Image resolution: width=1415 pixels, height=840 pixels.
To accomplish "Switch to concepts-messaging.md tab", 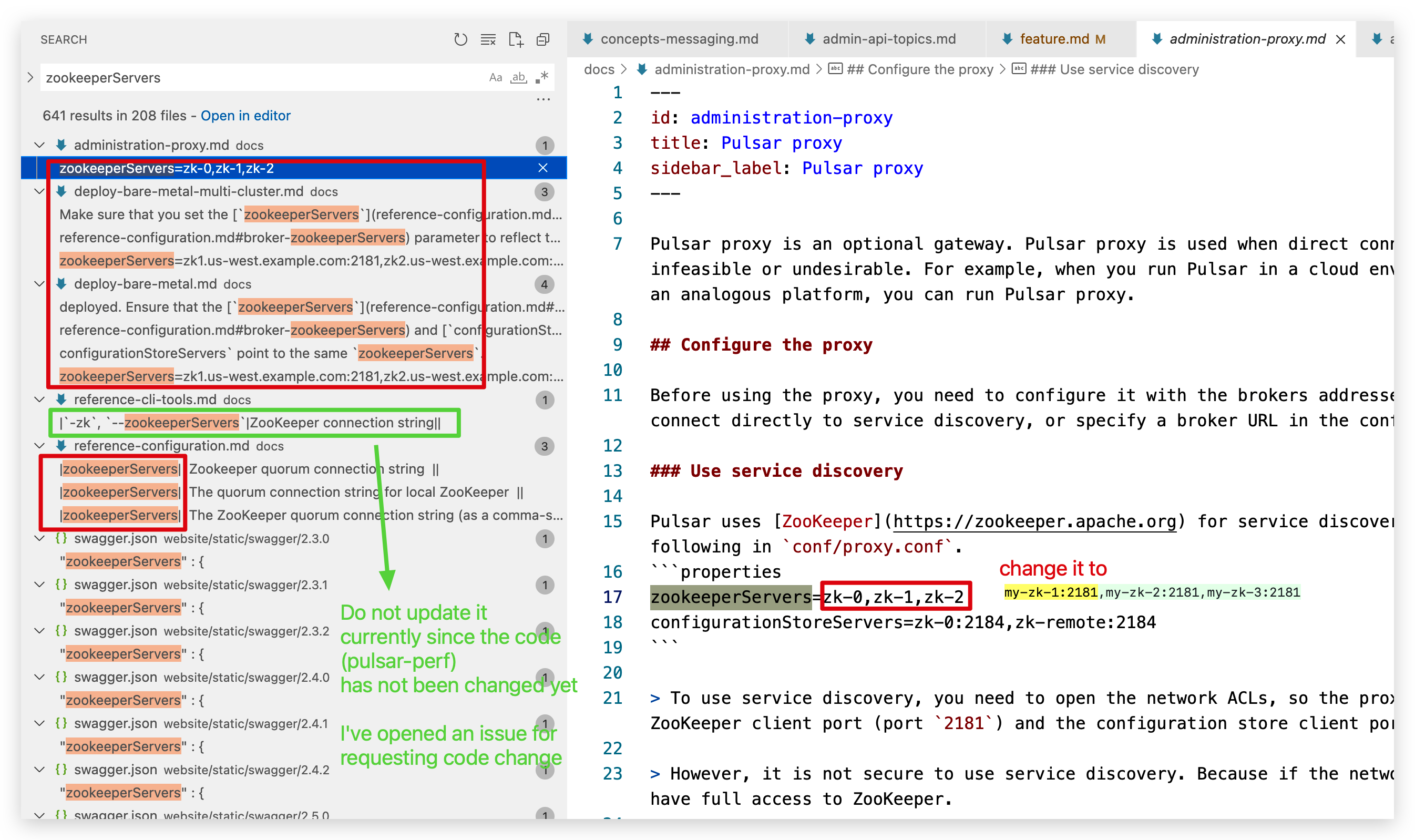I will pos(678,39).
